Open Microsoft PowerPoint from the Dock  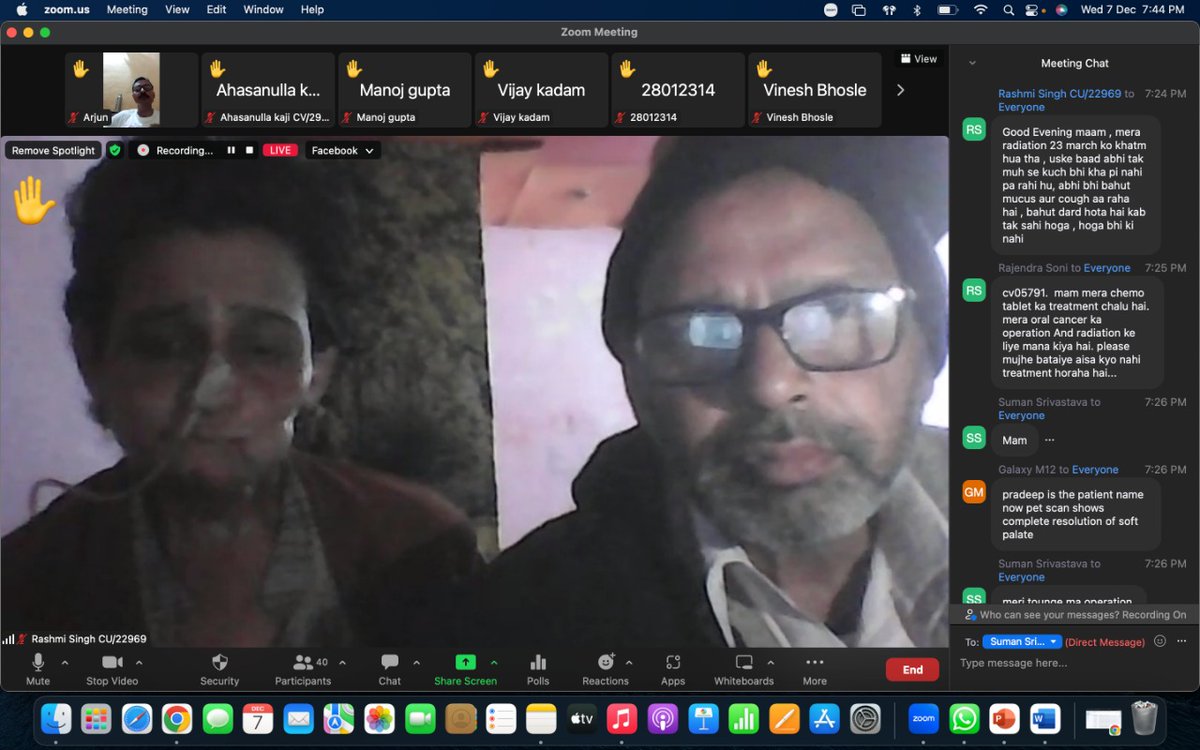click(x=1004, y=718)
